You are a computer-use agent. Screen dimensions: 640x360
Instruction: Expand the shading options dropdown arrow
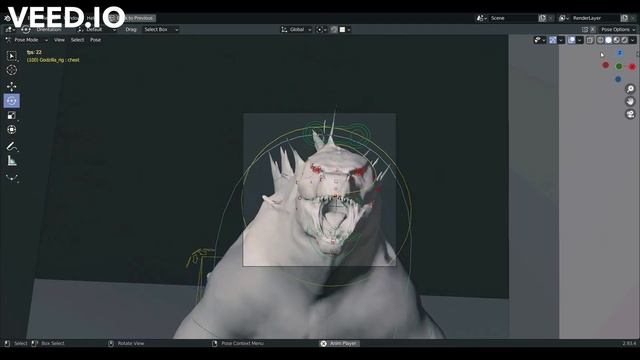[x=633, y=40]
